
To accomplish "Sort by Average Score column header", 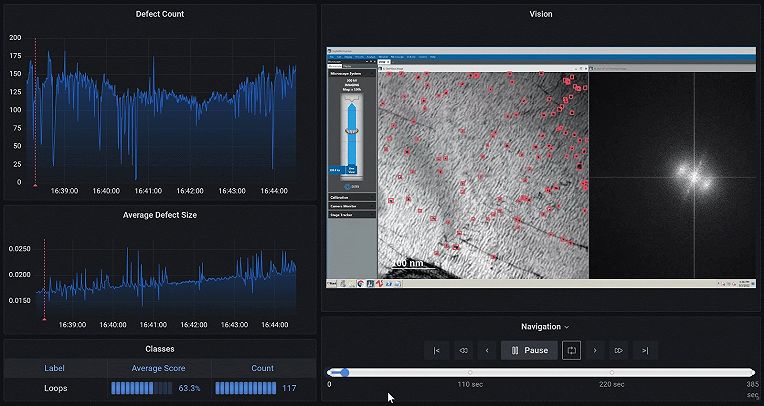I will point(159,368).
